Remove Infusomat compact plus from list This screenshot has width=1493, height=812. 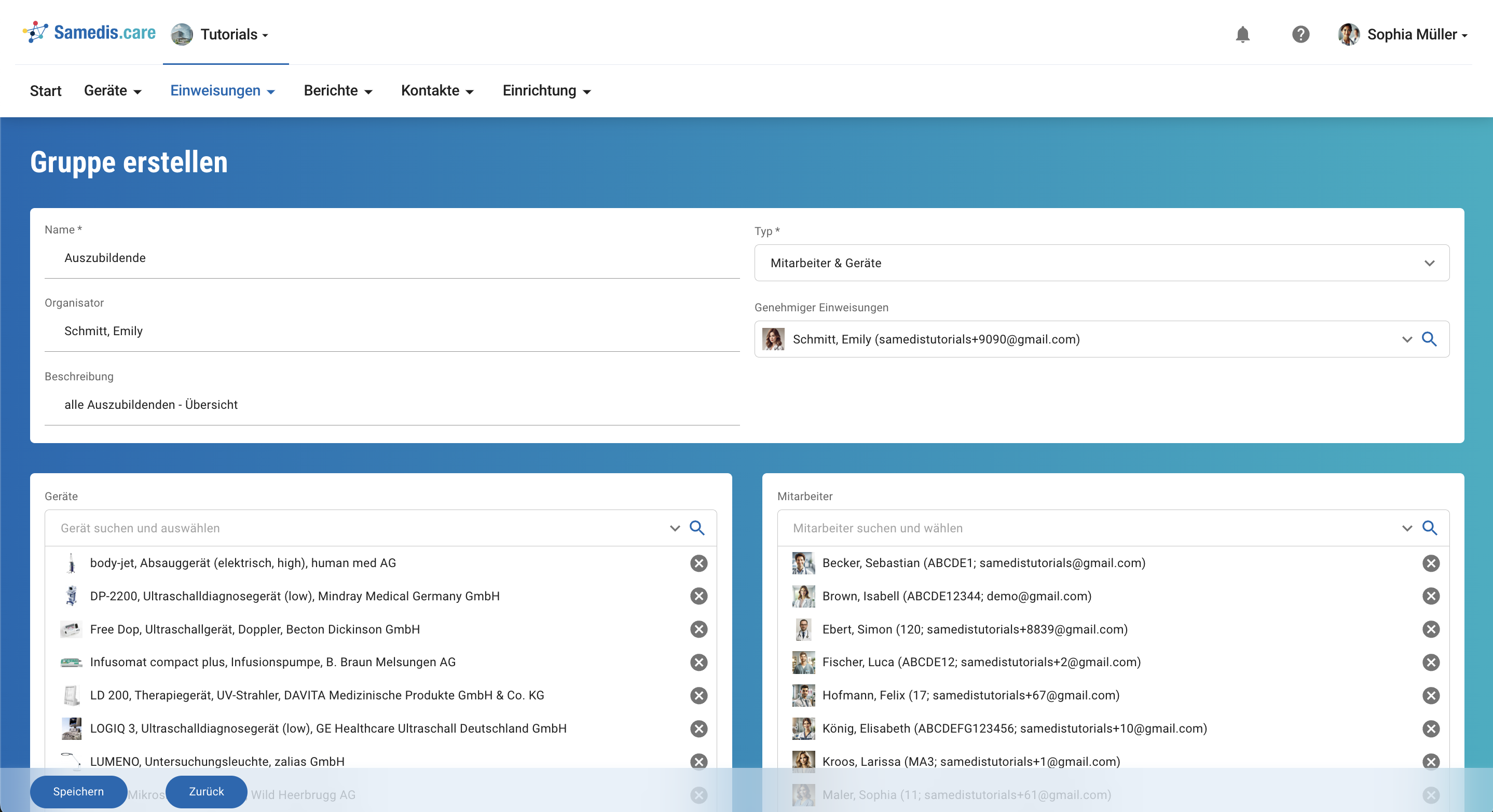pyautogui.click(x=699, y=663)
